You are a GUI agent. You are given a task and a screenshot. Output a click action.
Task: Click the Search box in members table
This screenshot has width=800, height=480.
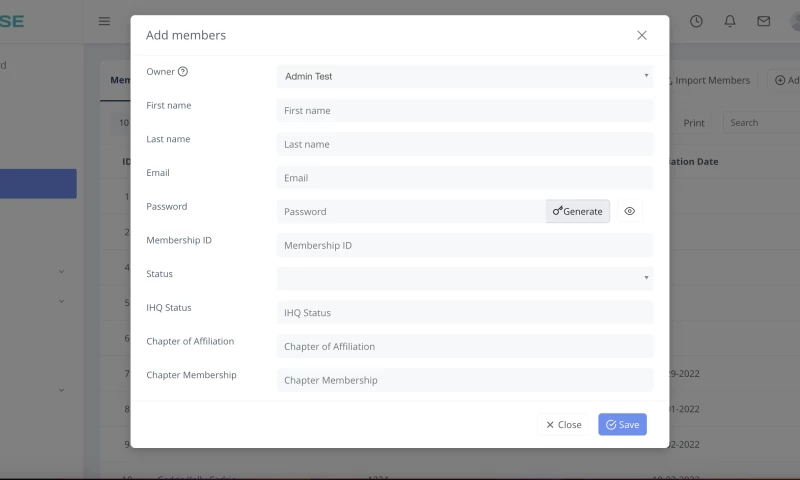pos(761,122)
